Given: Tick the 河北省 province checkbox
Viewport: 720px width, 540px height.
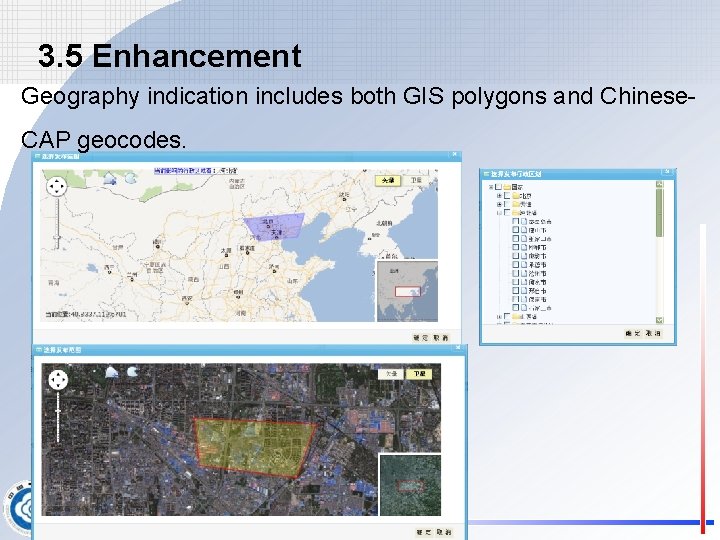Looking at the screenshot, I should [507, 213].
